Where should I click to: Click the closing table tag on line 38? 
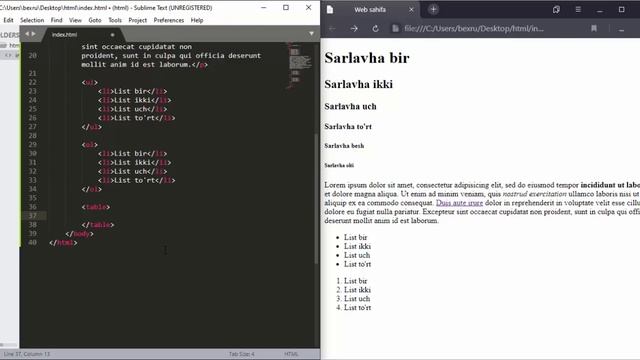click(x=98, y=225)
